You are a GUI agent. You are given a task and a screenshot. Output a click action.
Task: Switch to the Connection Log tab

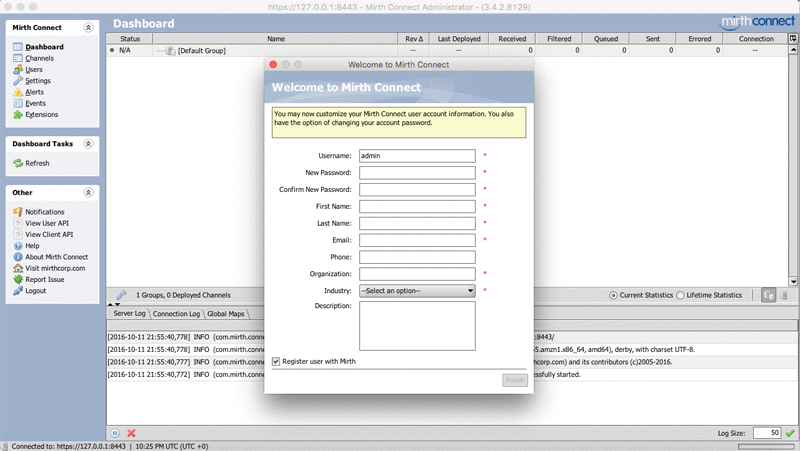tap(176, 314)
